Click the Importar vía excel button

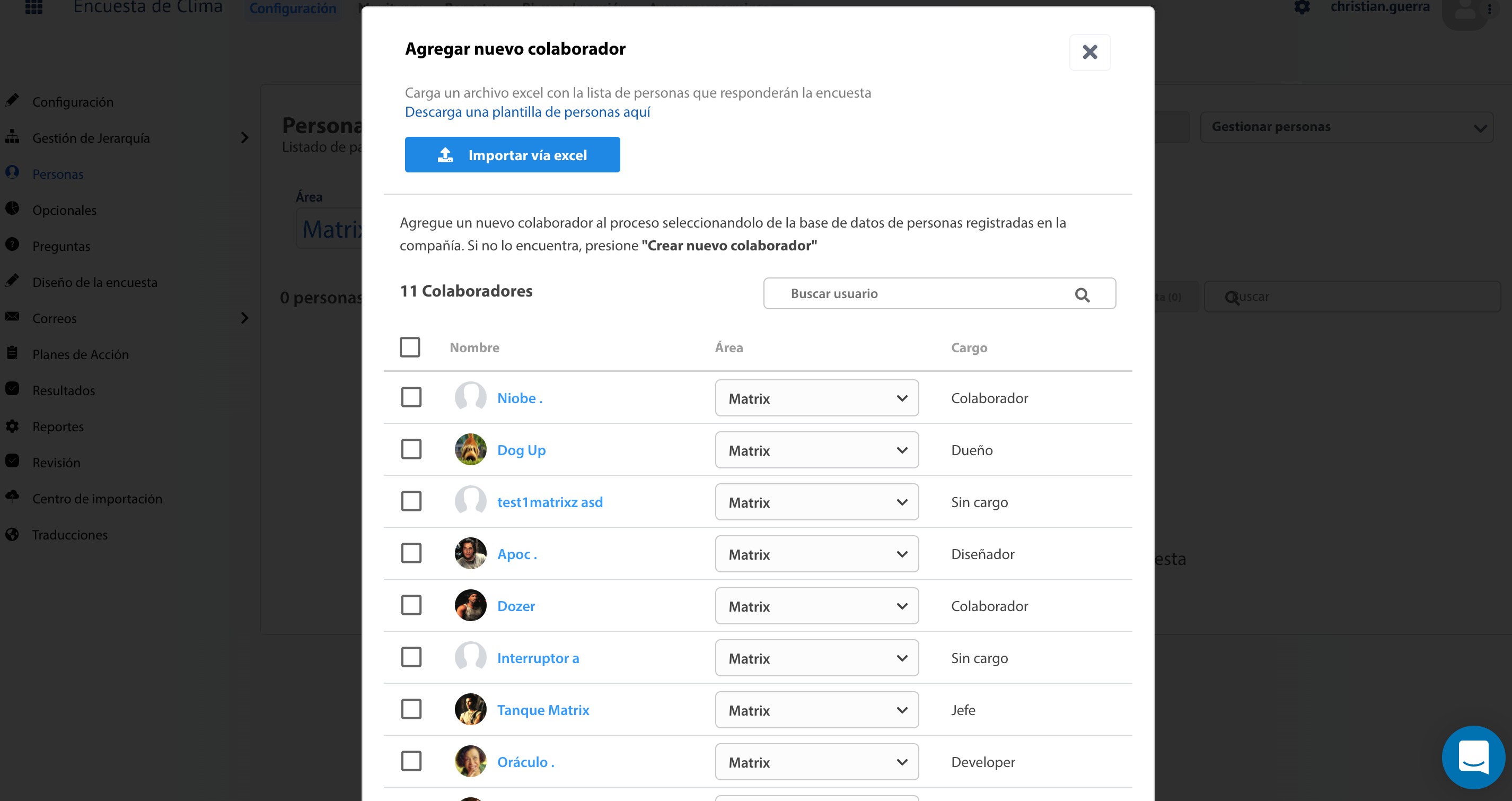(x=512, y=154)
